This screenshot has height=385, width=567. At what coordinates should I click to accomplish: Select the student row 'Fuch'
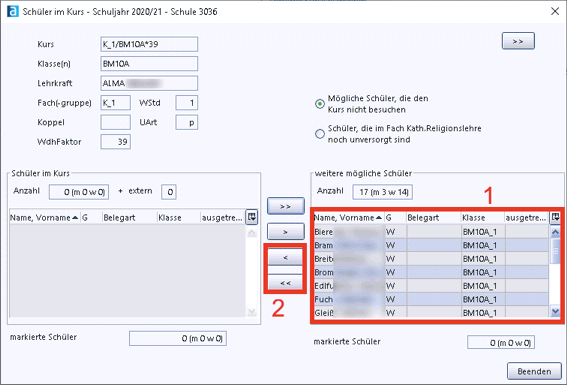(431, 299)
